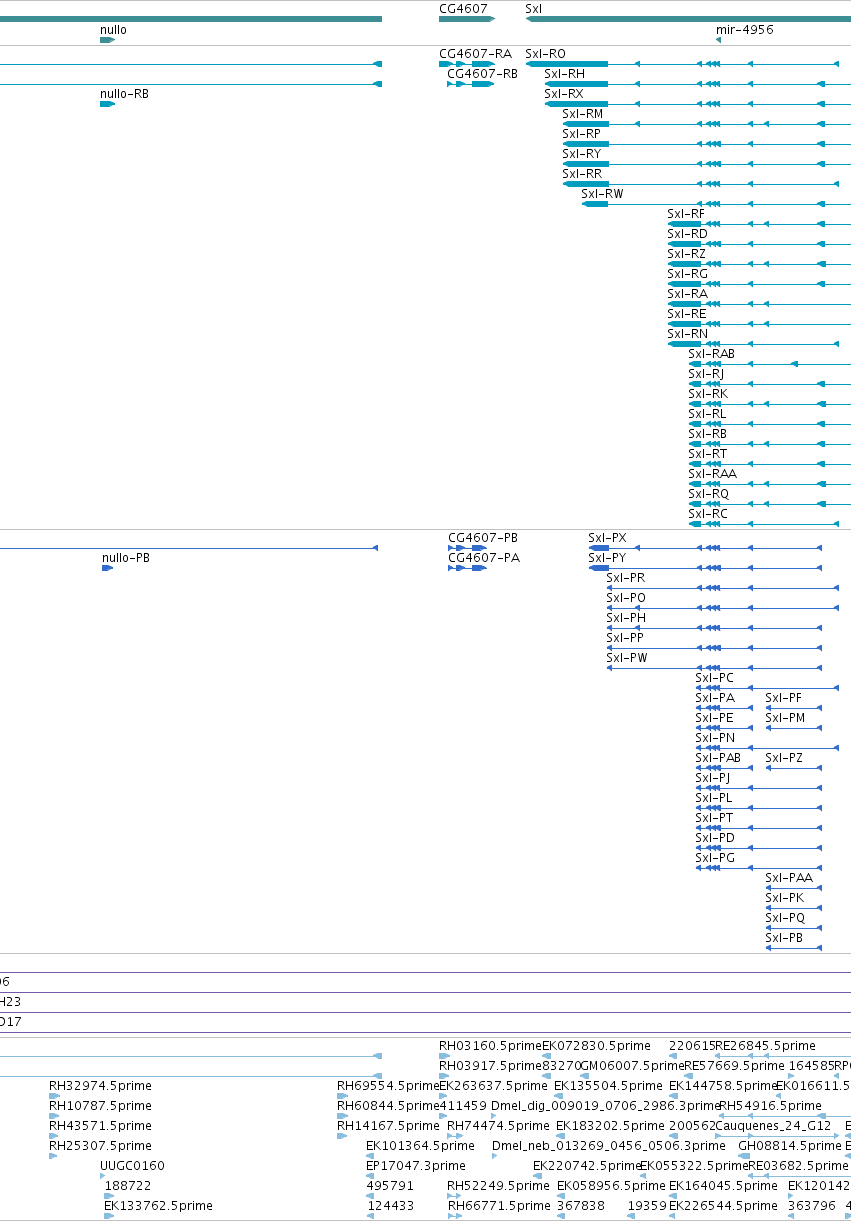This screenshot has height=1221, width=851.
Task: Click transcript label Sxl-RX
Action: click(563, 94)
